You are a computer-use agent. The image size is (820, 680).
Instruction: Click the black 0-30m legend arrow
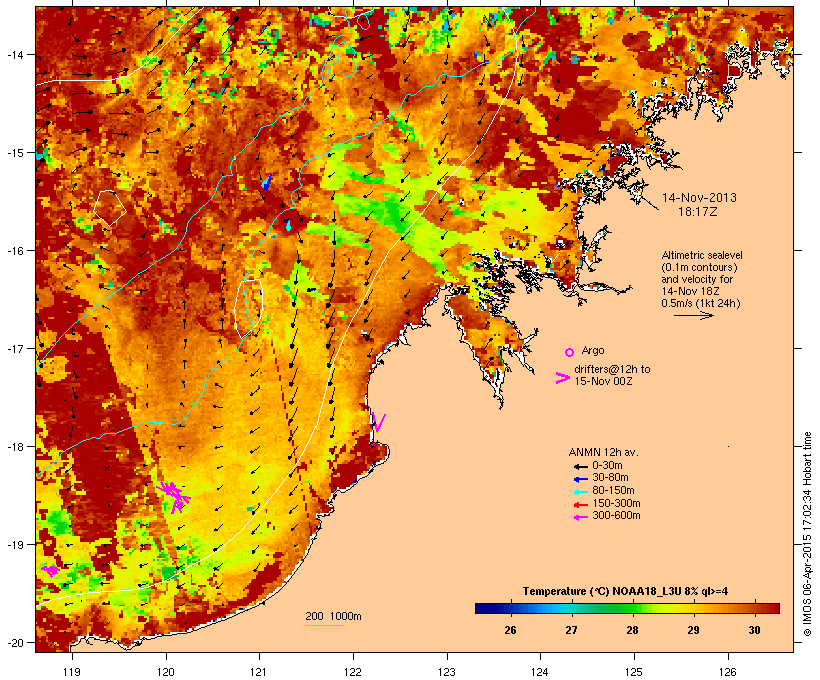point(580,466)
